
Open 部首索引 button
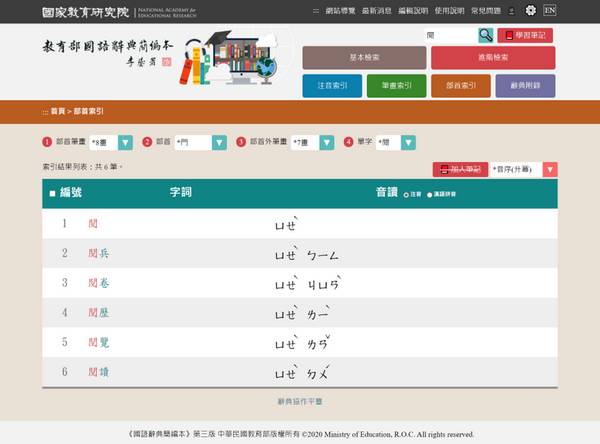click(461, 86)
